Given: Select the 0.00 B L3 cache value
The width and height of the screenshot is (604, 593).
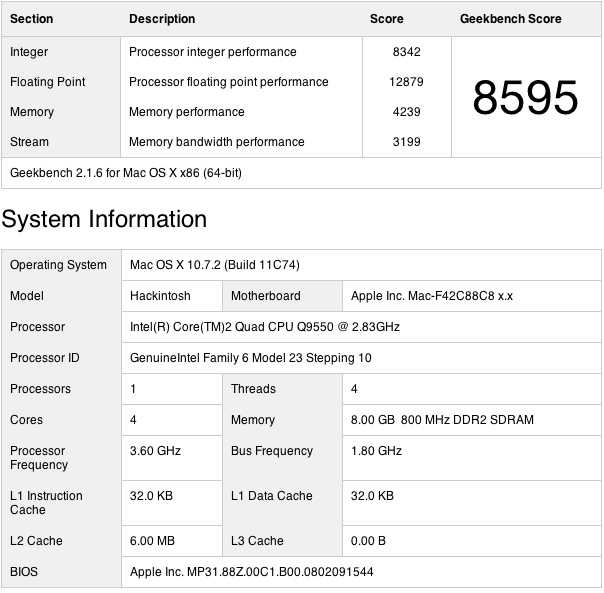Looking at the screenshot, I should 368,541.
